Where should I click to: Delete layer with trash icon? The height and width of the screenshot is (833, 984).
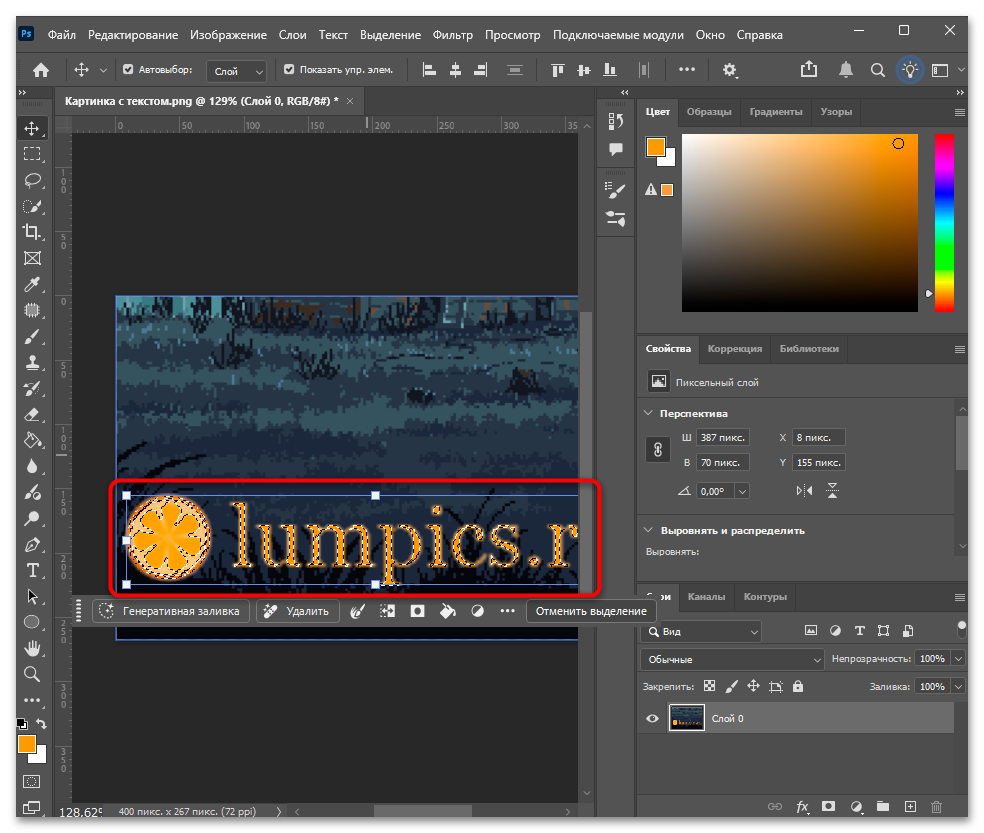click(936, 807)
